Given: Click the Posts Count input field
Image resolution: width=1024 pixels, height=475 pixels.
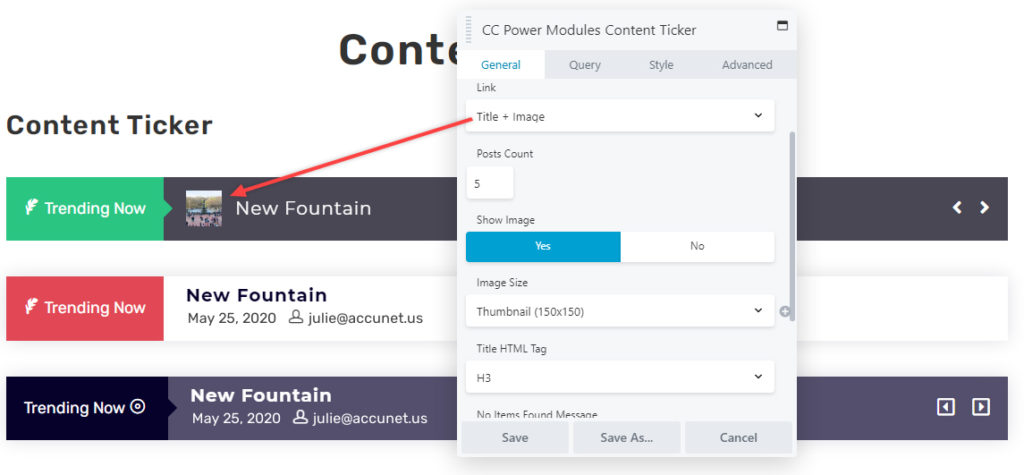Looking at the screenshot, I should 490,183.
